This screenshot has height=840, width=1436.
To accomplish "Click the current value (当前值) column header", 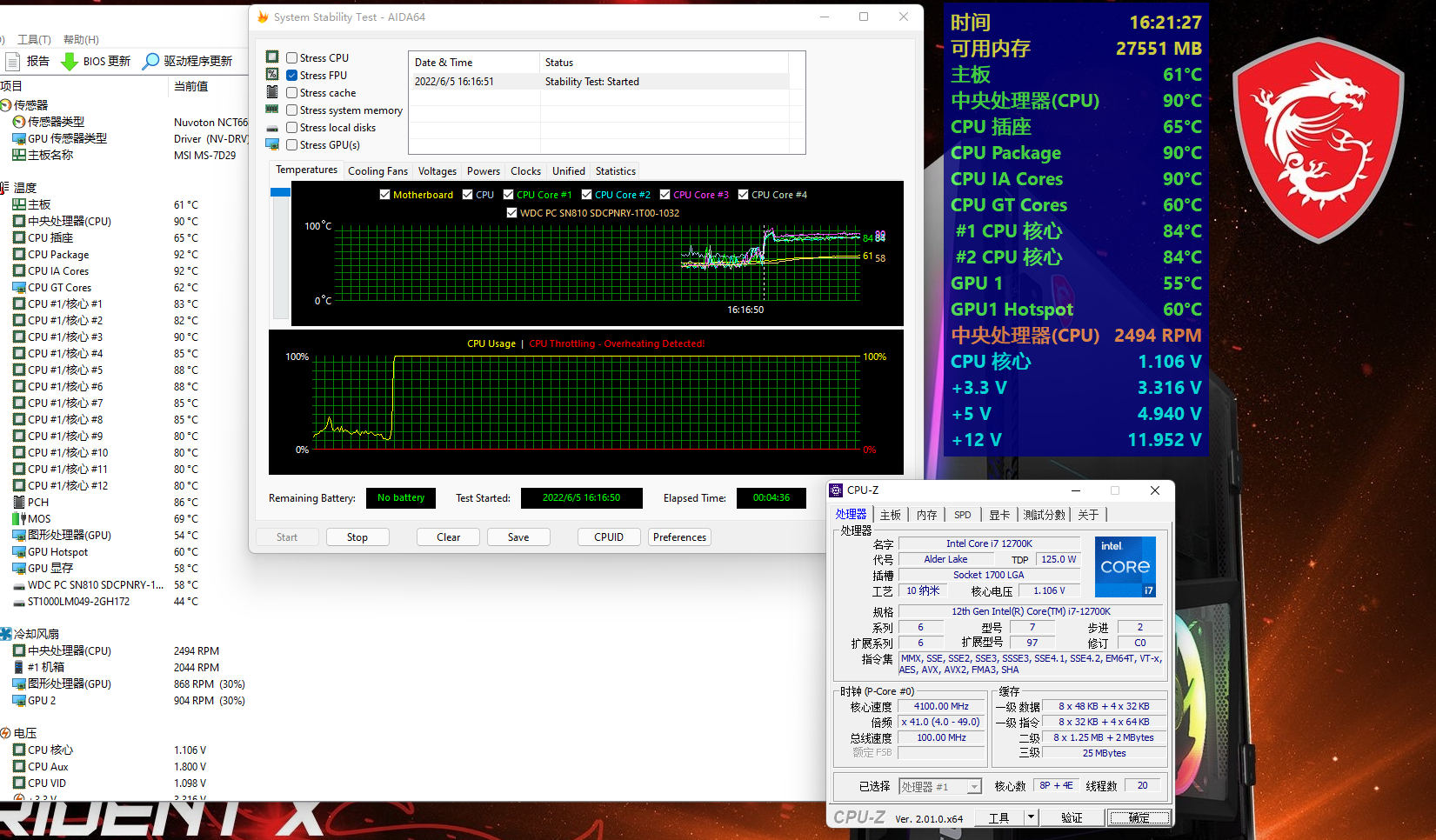I will pyautogui.click(x=191, y=86).
